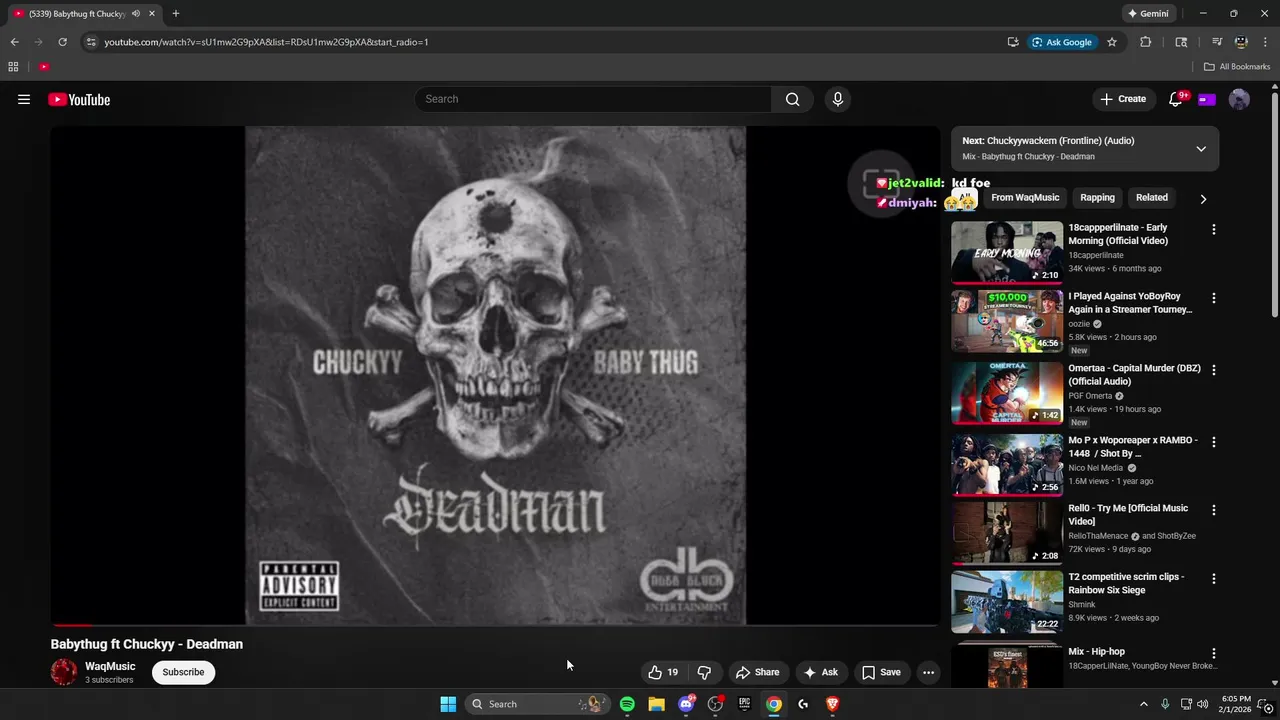Viewport: 1280px width, 720px height.
Task: Open options for Mix - Hip-hop
Action: click(1214, 653)
